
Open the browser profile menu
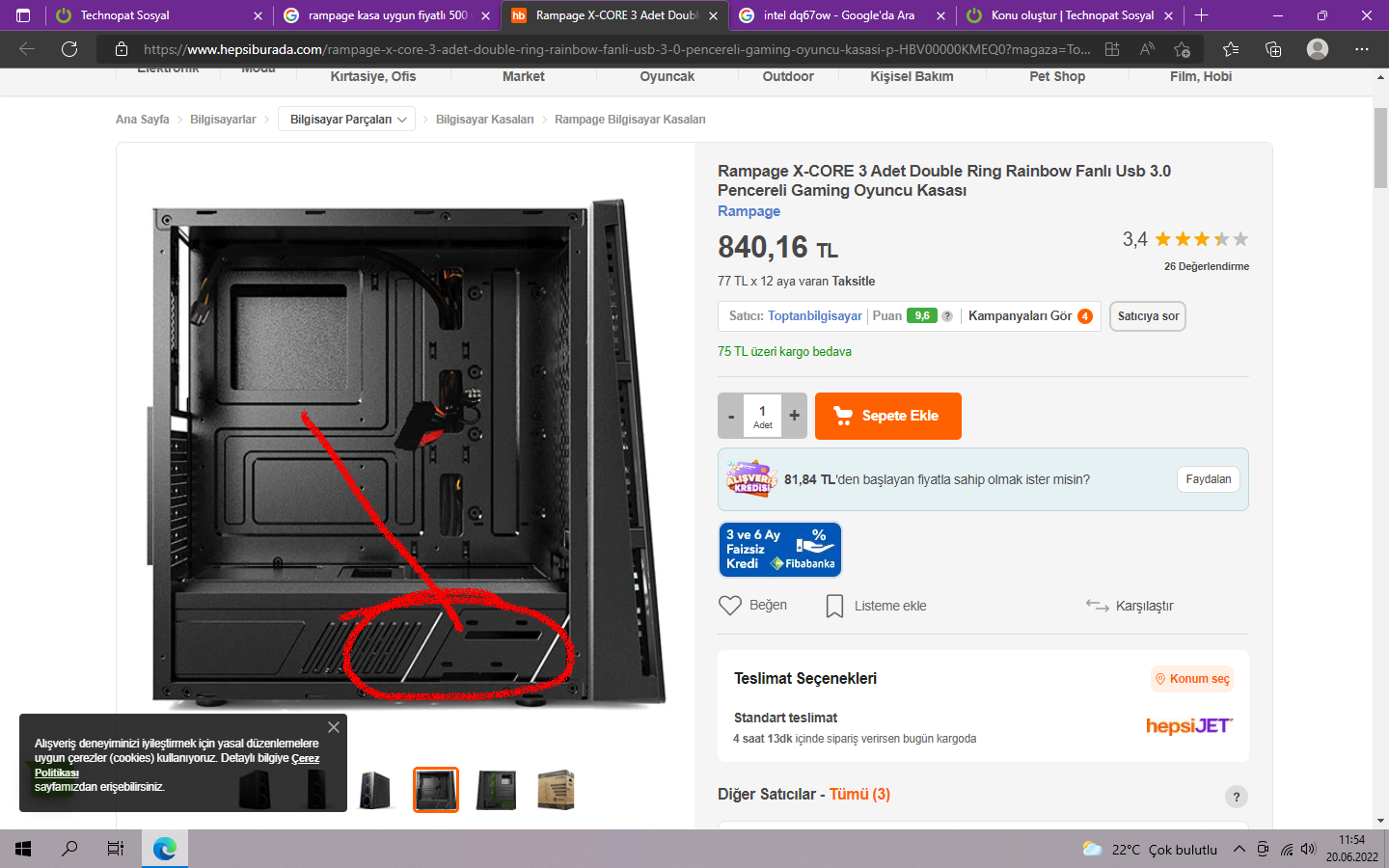coord(1318,49)
